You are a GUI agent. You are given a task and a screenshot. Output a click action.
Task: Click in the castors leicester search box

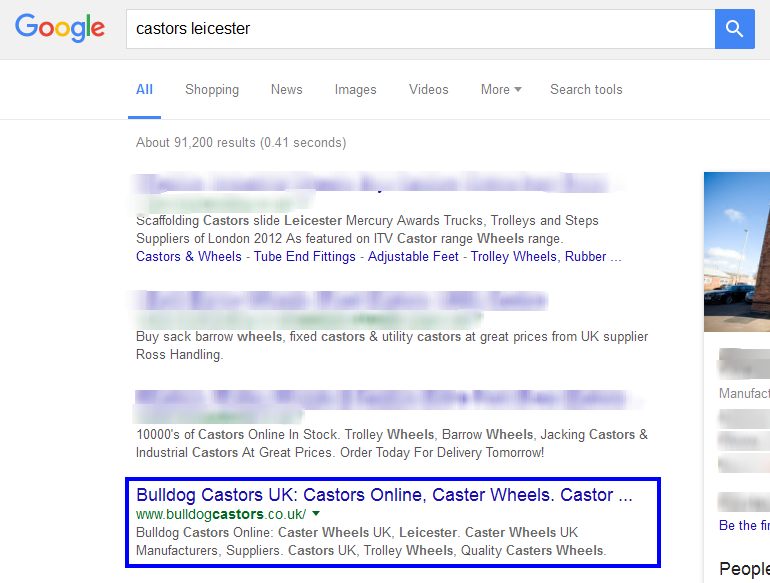tap(420, 29)
